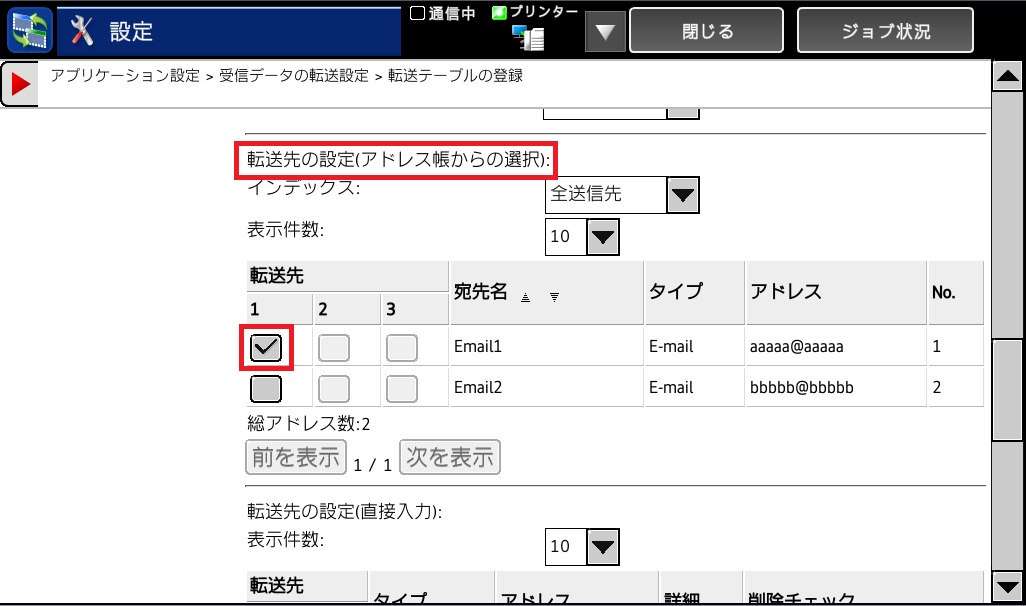
Task: Click the scrollbar down arrow
Action: coord(1005,586)
